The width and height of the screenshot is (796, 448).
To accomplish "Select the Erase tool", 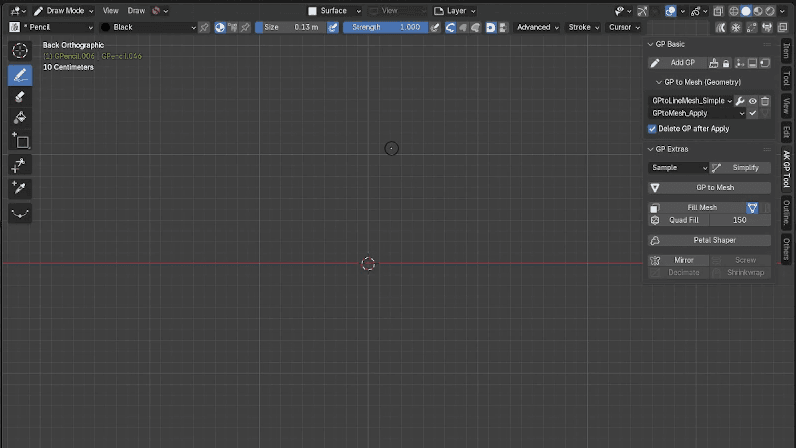I will (20, 97).
